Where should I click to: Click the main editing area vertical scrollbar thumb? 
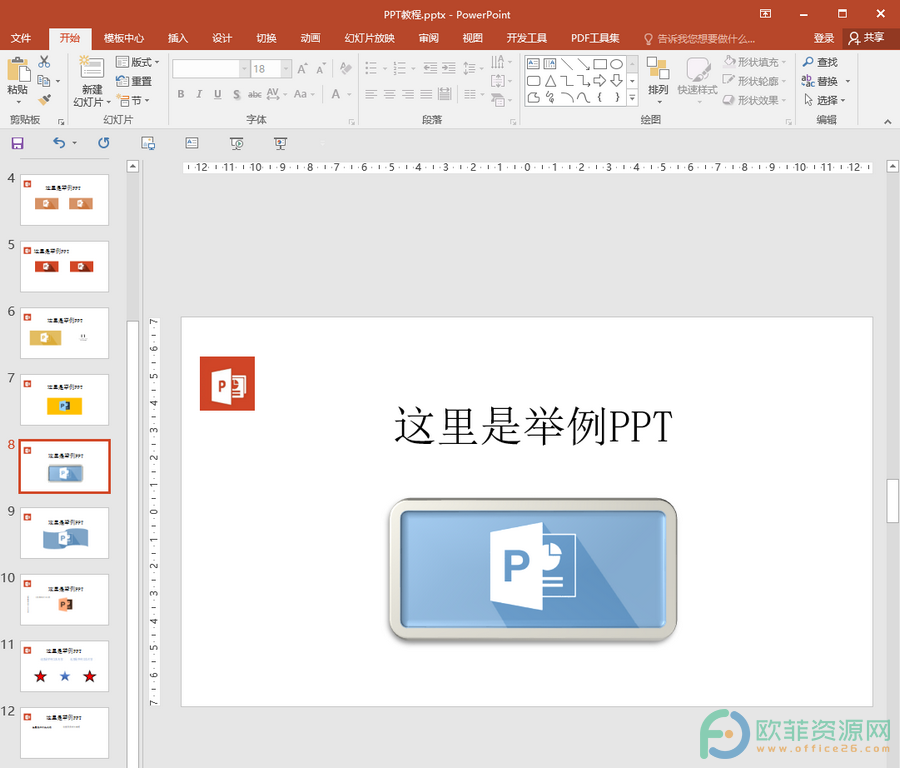coord(892,501)
